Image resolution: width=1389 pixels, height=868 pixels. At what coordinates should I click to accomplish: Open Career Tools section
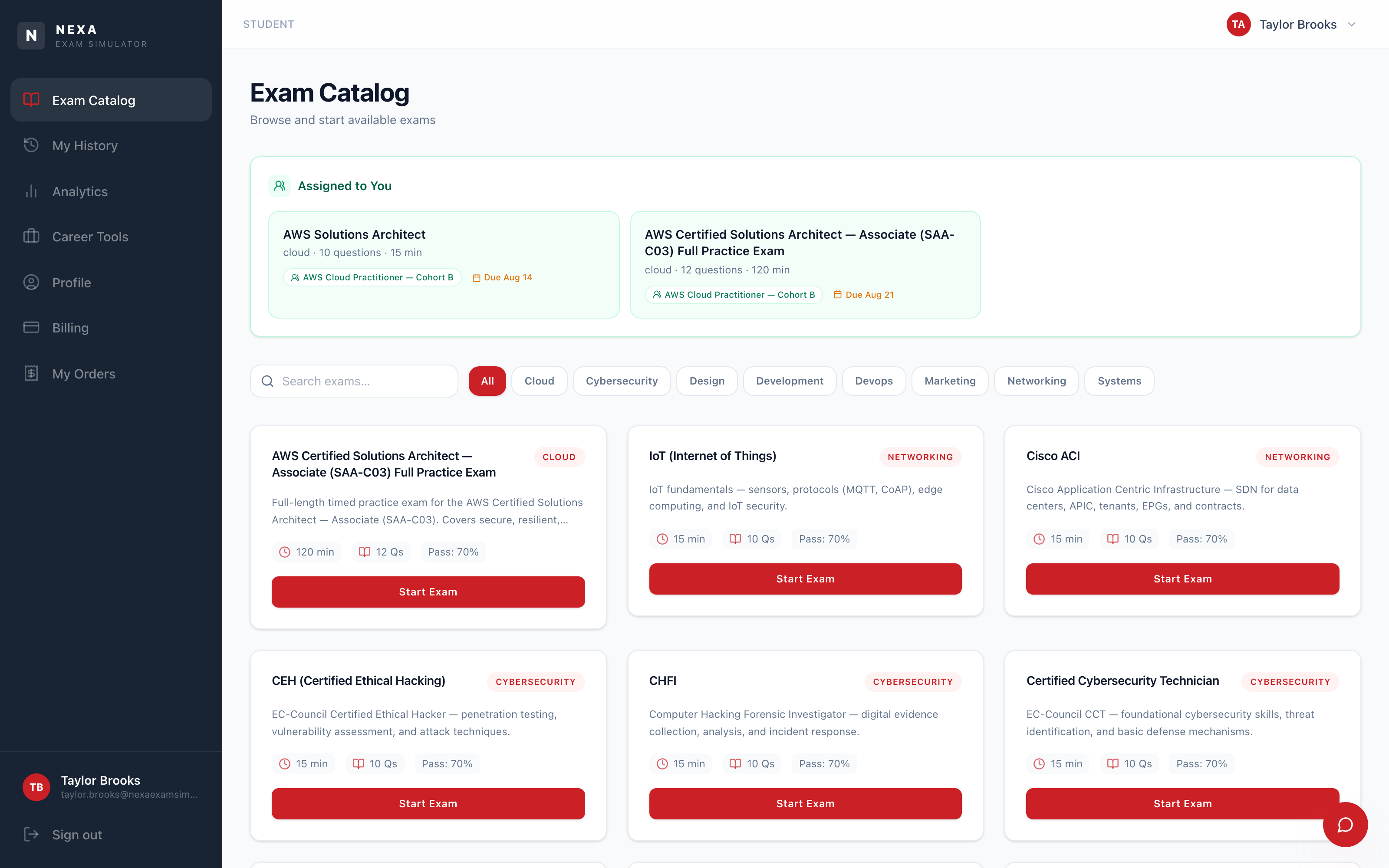tap(112, 237)
